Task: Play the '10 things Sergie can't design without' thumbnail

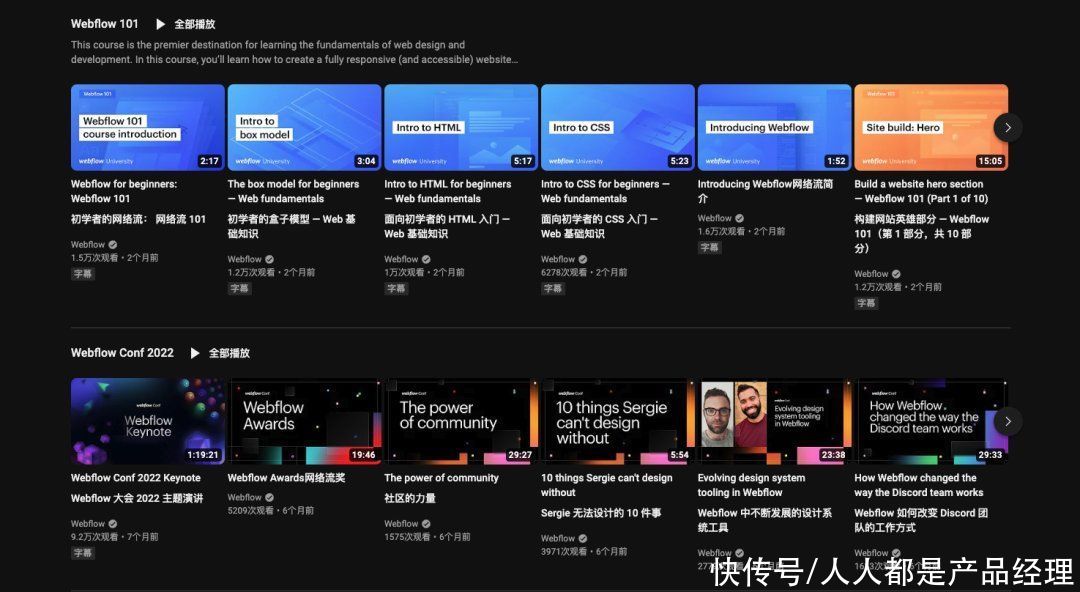Action: point(618,421)
